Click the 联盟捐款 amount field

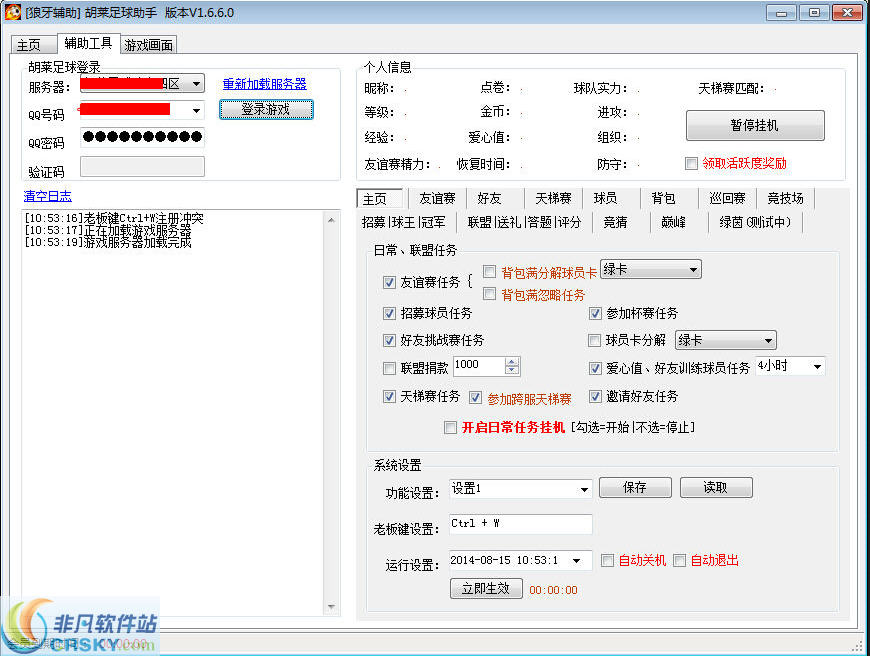coord(479,365)
